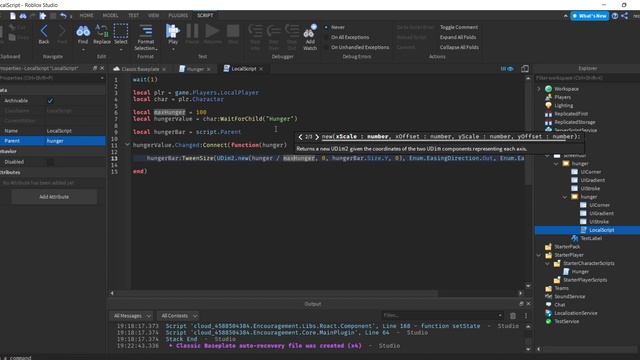
Task: Open the PLUGINS ribbon tab
Action: [x=178, y=15]
